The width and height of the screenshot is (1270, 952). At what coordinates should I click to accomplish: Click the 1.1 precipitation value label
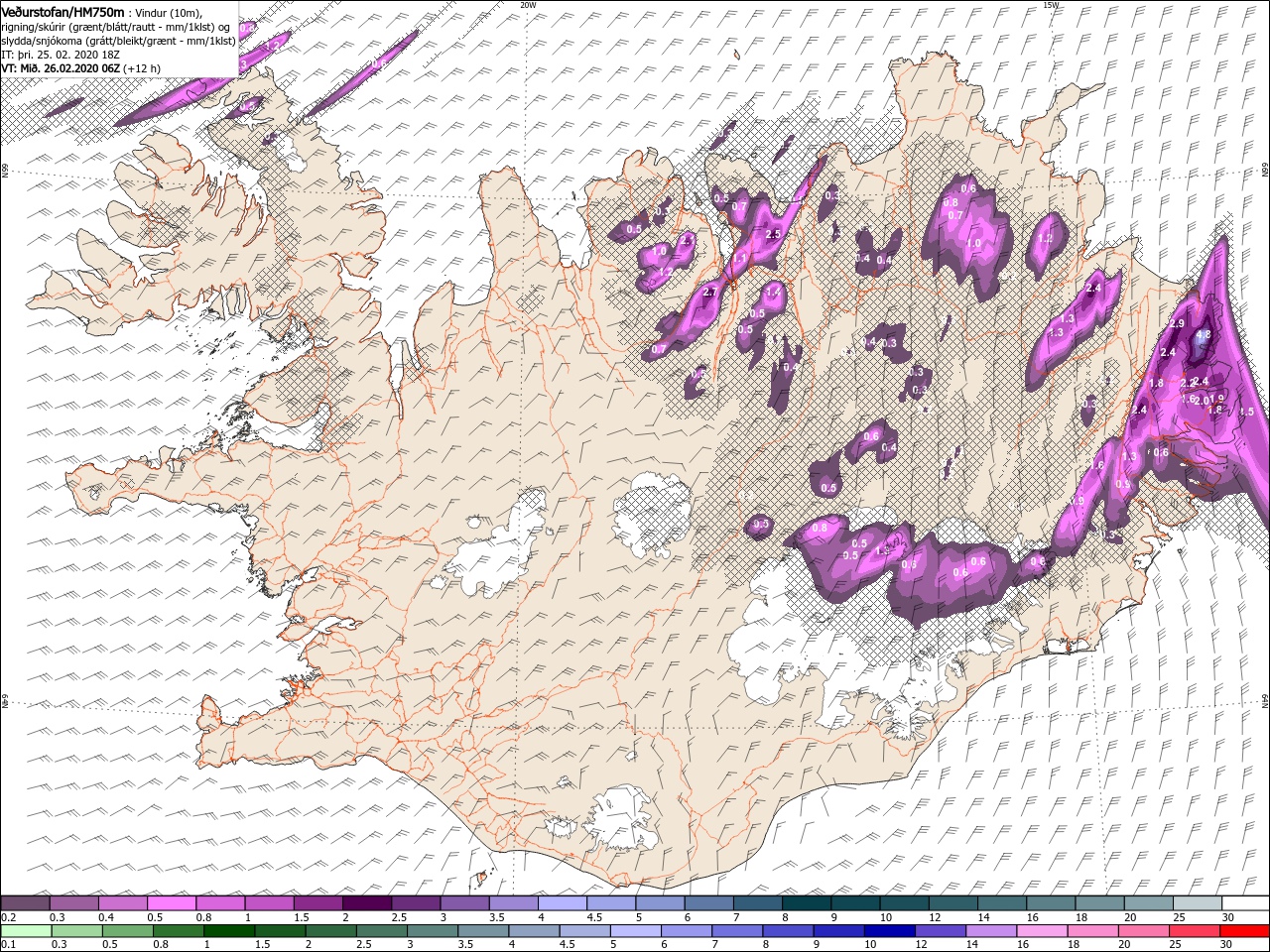(x=739, y=259)
